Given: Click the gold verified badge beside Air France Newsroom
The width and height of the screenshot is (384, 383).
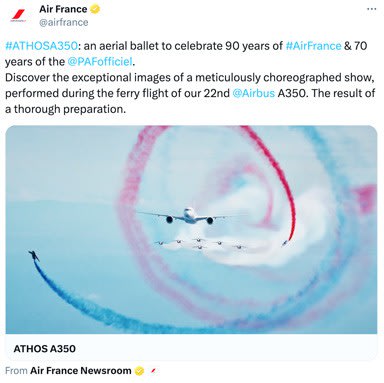Looking at the screenshot, I should pos(139,371).
